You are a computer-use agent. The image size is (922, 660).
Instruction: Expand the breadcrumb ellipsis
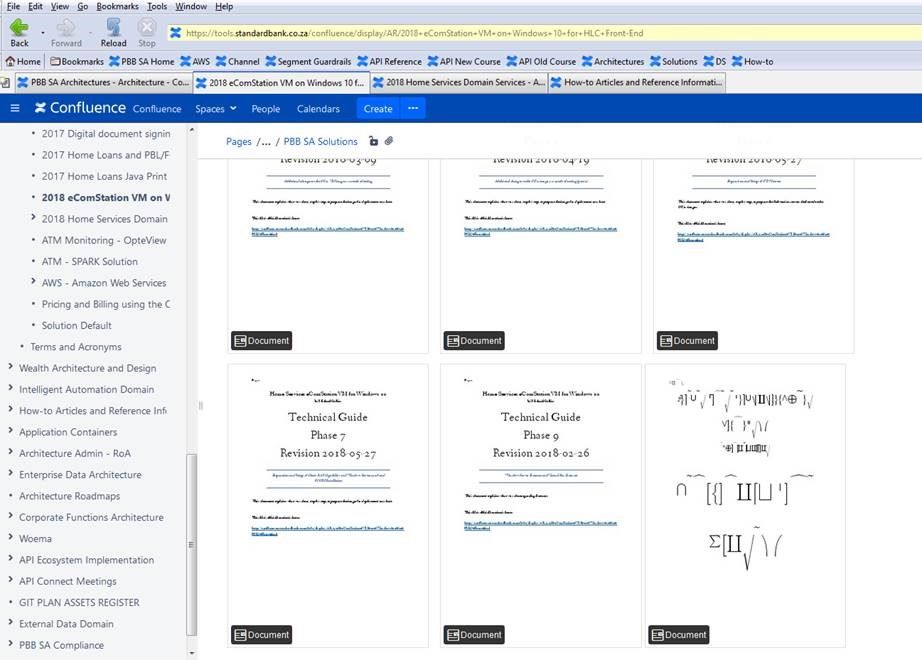tap(266, 142)
